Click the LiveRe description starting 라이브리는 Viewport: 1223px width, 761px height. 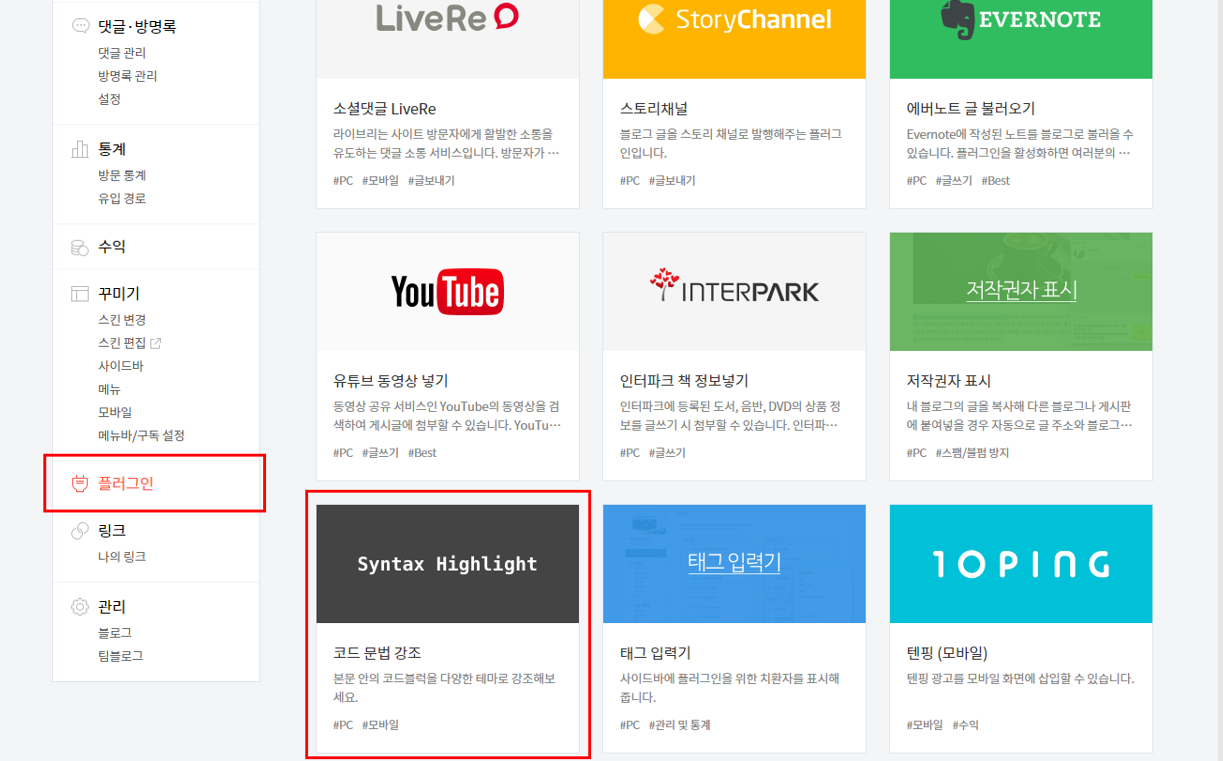[x=446, y=143]
